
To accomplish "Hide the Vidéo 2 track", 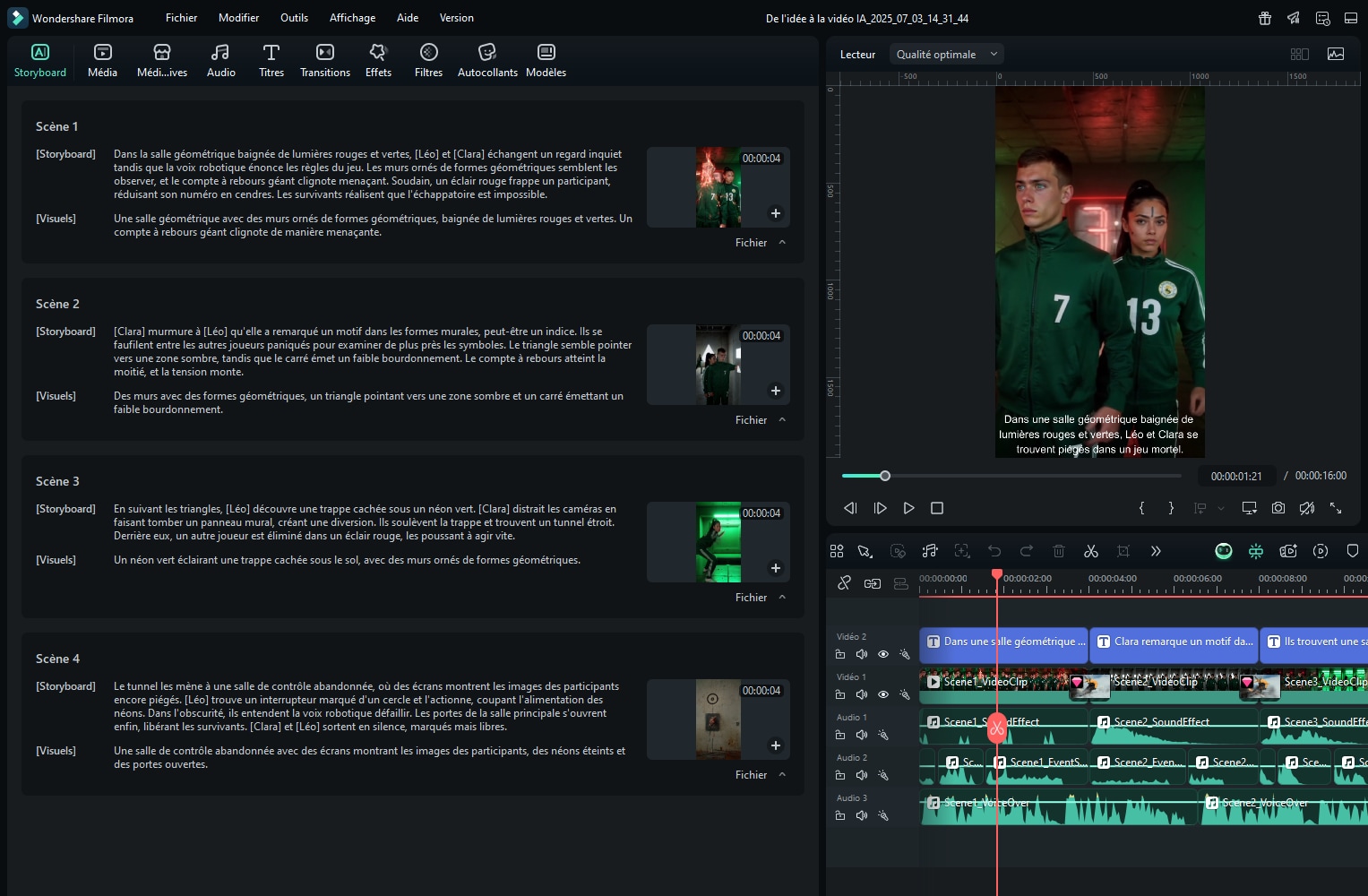I will (x=882, y=654).
